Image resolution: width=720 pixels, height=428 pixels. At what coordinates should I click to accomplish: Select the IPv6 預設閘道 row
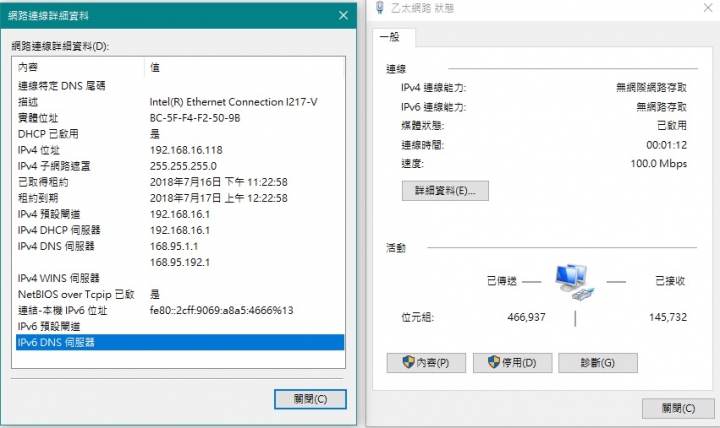[180, 327]
